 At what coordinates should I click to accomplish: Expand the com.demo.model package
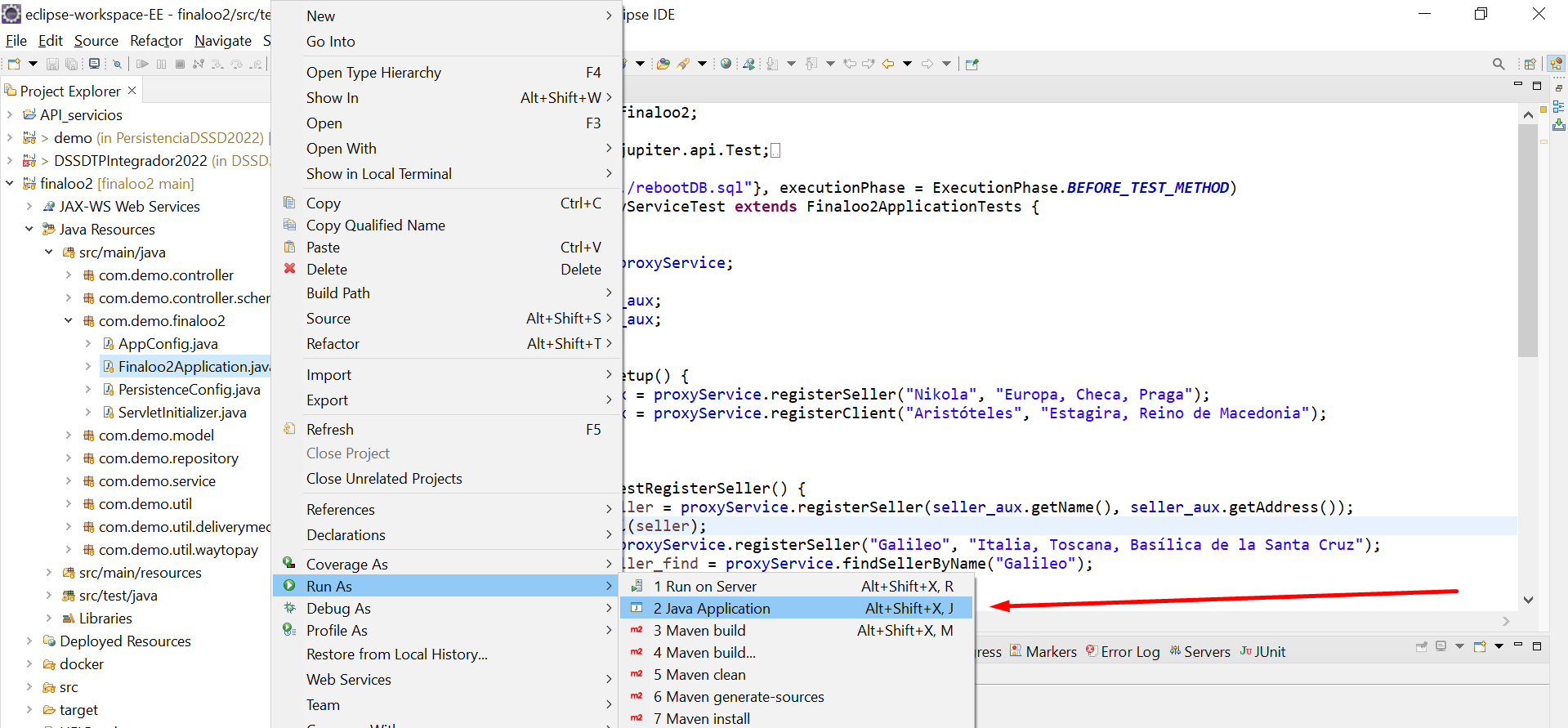[x=69, y=435]
